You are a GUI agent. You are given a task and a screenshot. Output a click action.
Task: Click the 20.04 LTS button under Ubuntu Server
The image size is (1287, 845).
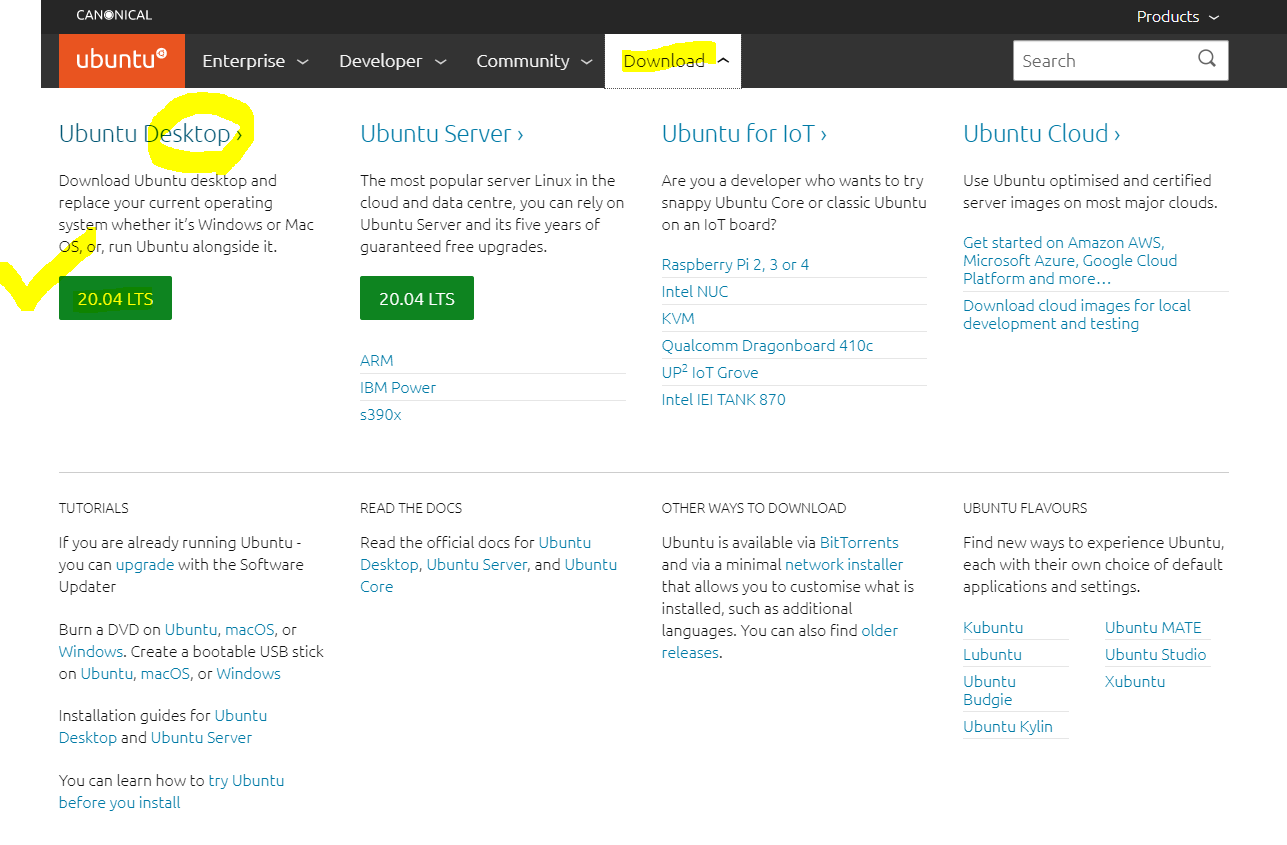coord(417,298)
